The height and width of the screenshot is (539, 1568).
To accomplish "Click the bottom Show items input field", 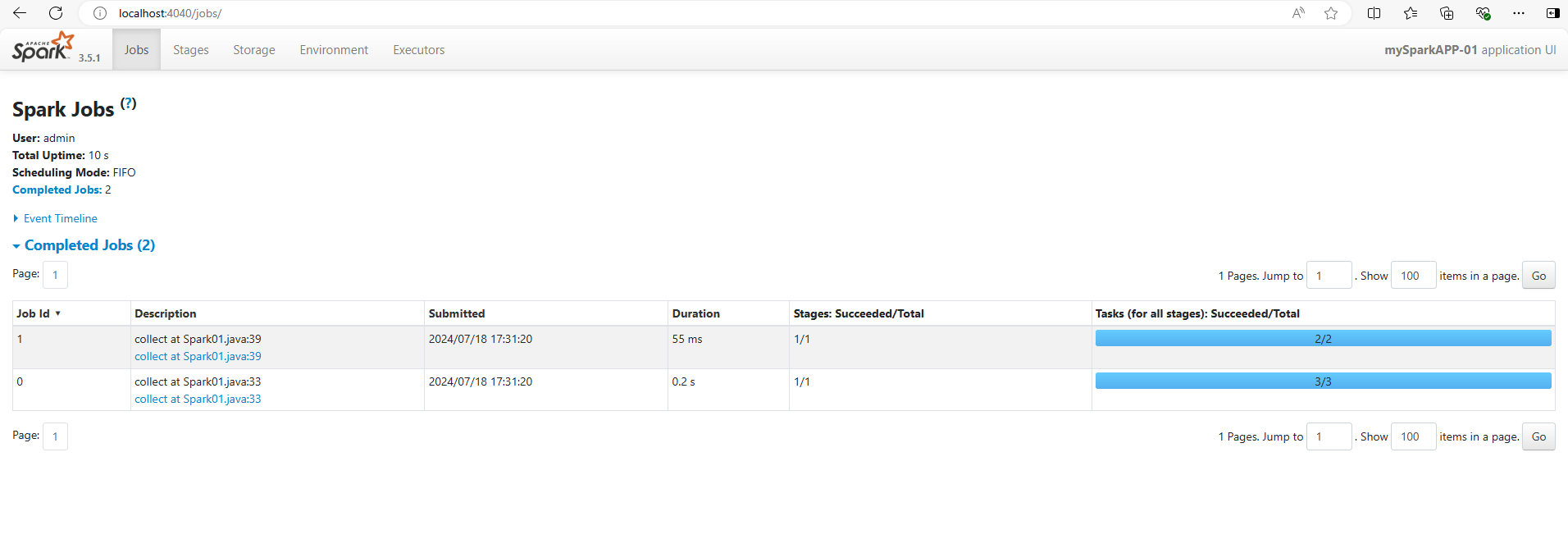I will click(1413, 436).
